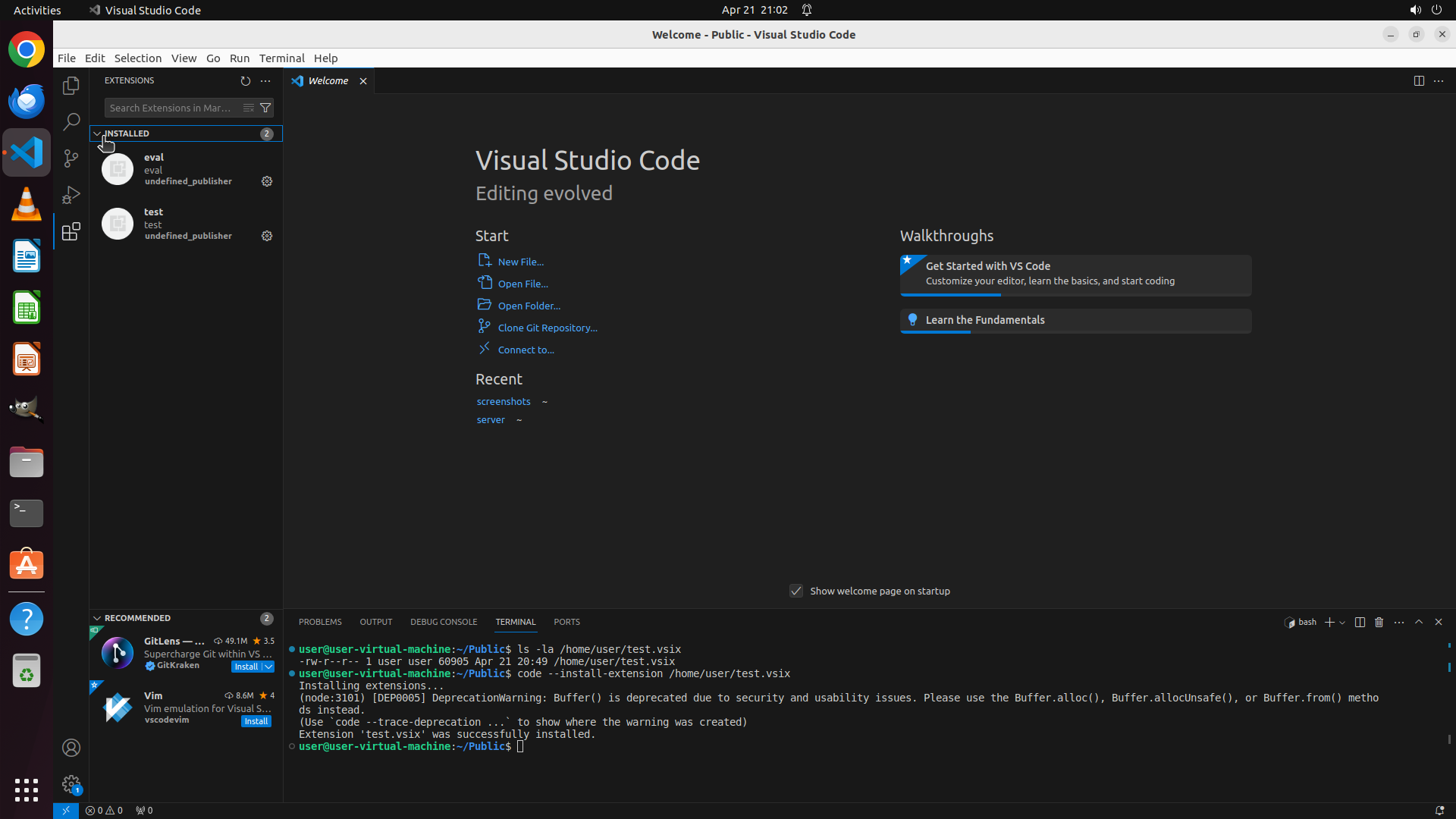Open the Explorer view in activity bar
This screenshot has width=1456, height=819.
pos(71,86)
